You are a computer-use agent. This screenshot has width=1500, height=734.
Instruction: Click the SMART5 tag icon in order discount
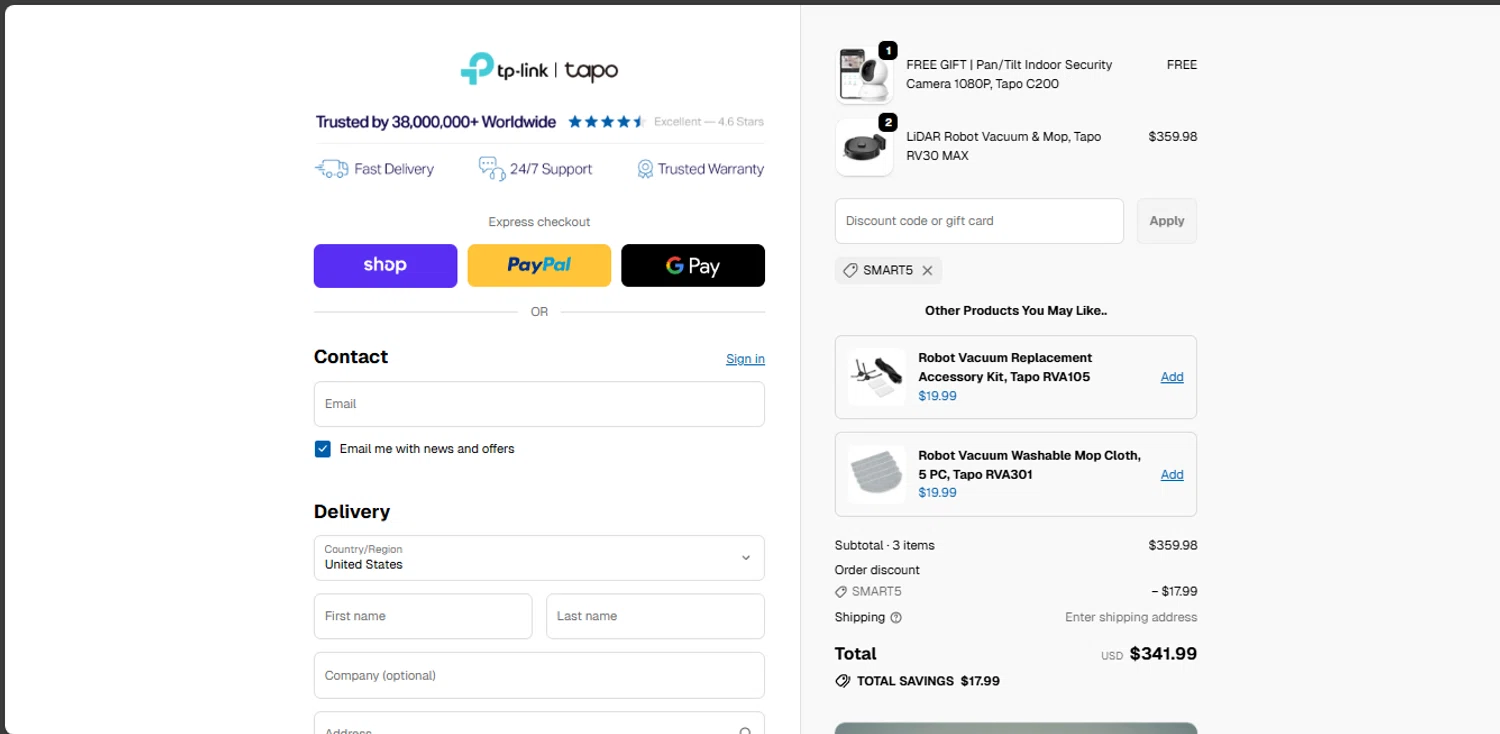[841, 592]
